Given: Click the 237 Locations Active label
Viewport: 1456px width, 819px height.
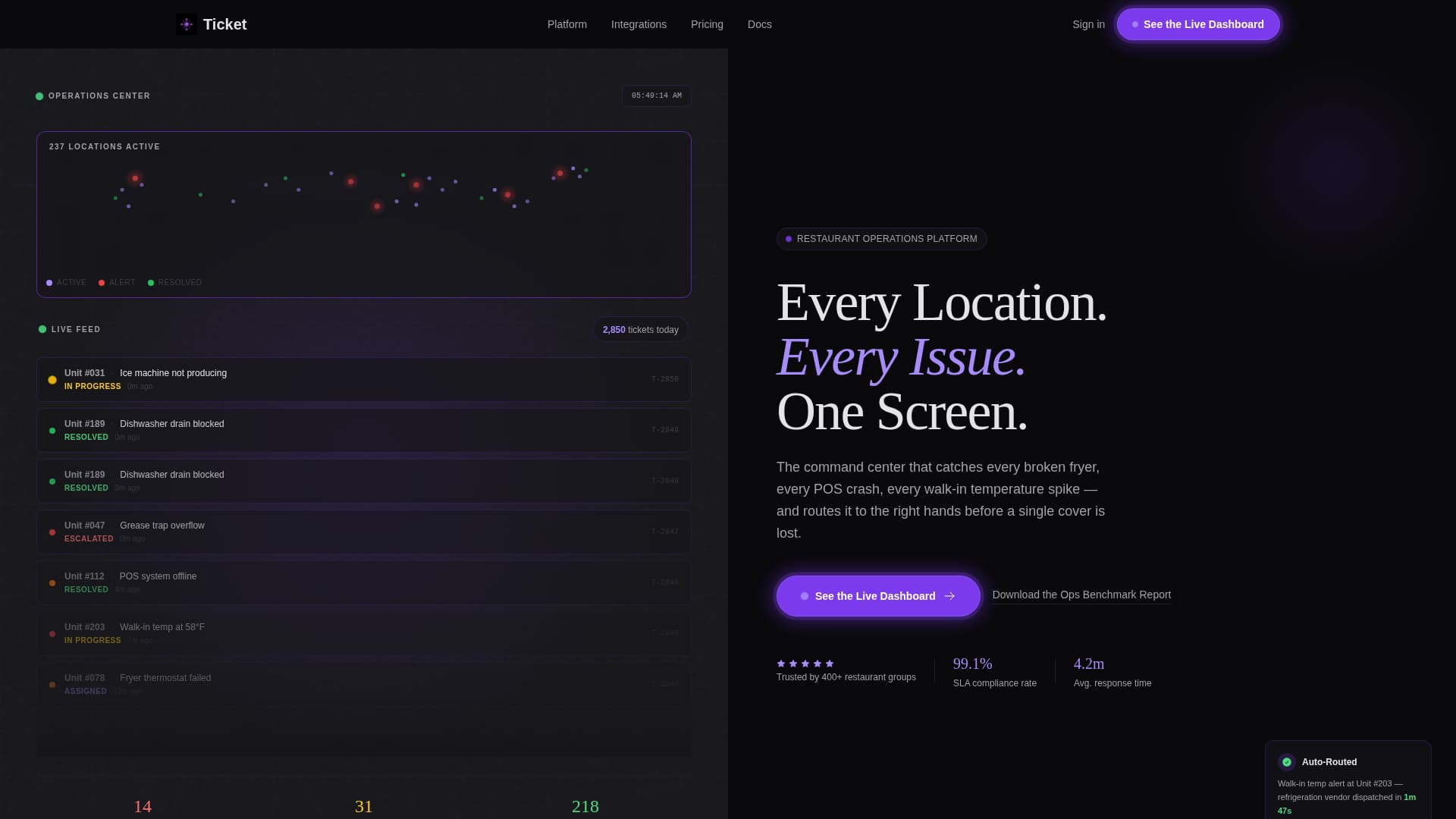Looking at the screenshot, I should point(105,147).
